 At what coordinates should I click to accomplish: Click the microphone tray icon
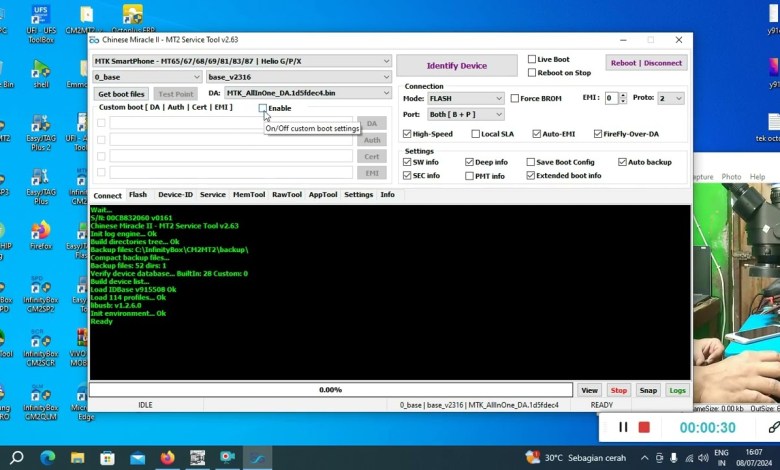(674, 458)
